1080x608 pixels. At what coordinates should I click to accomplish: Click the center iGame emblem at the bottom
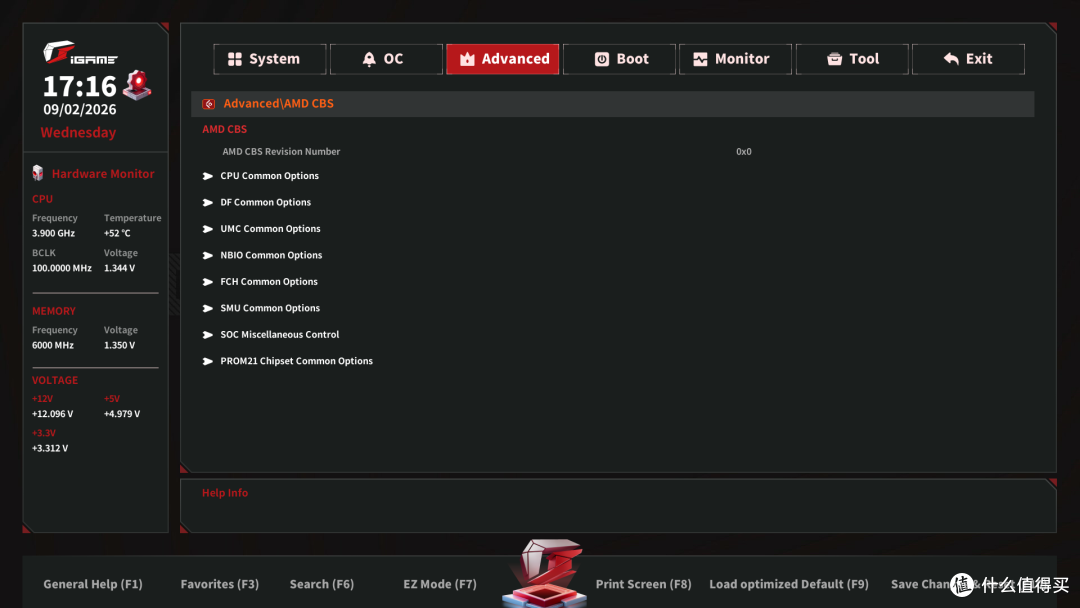pos(545,574)
